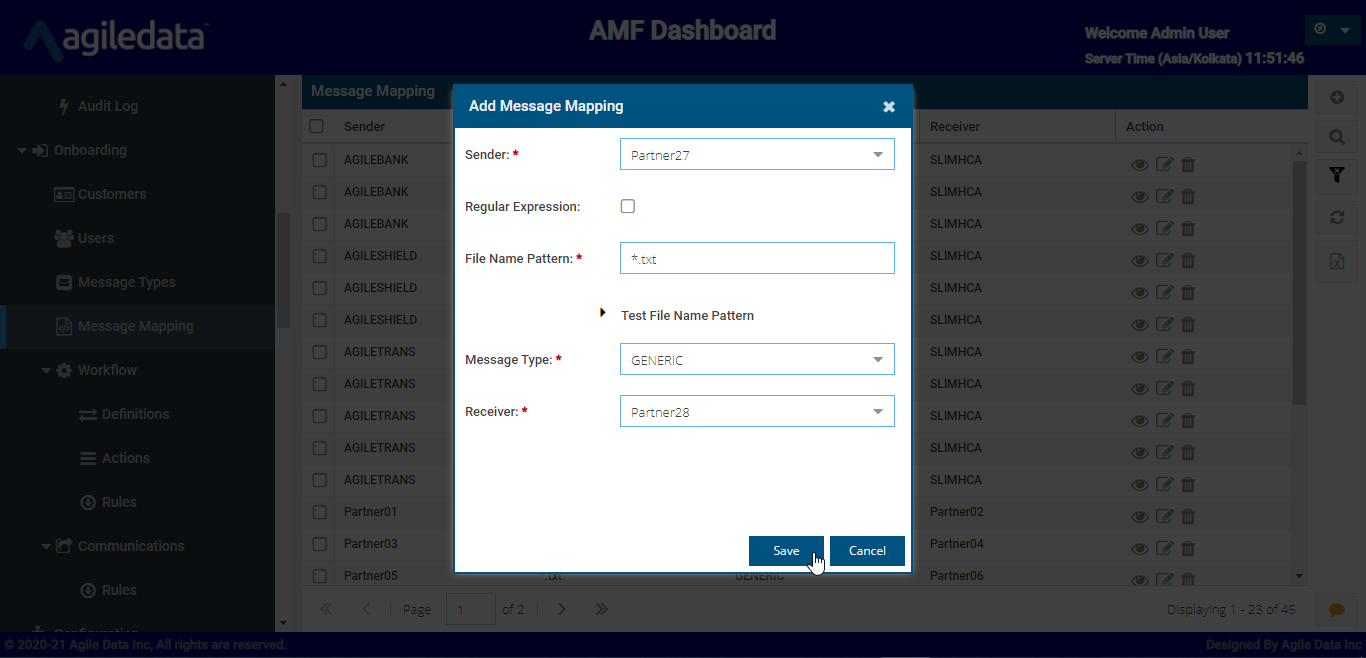The height and width of the screenshot is (658, 1366).
Task: Open the chat bubble icon
Action: (1336, 610)
